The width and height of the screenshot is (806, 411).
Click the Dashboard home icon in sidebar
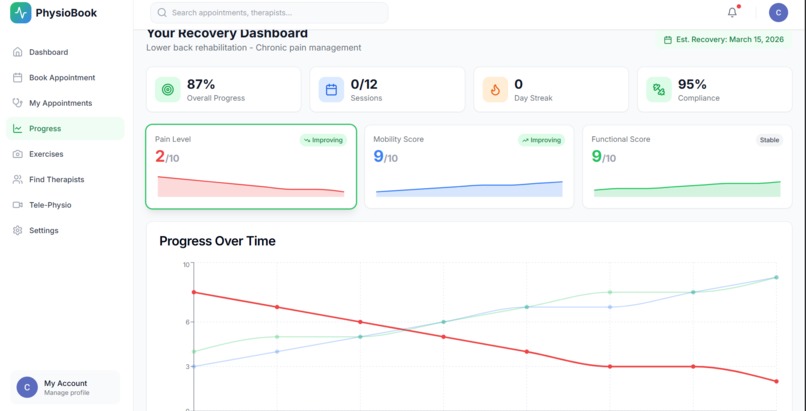tap(17, 52)
